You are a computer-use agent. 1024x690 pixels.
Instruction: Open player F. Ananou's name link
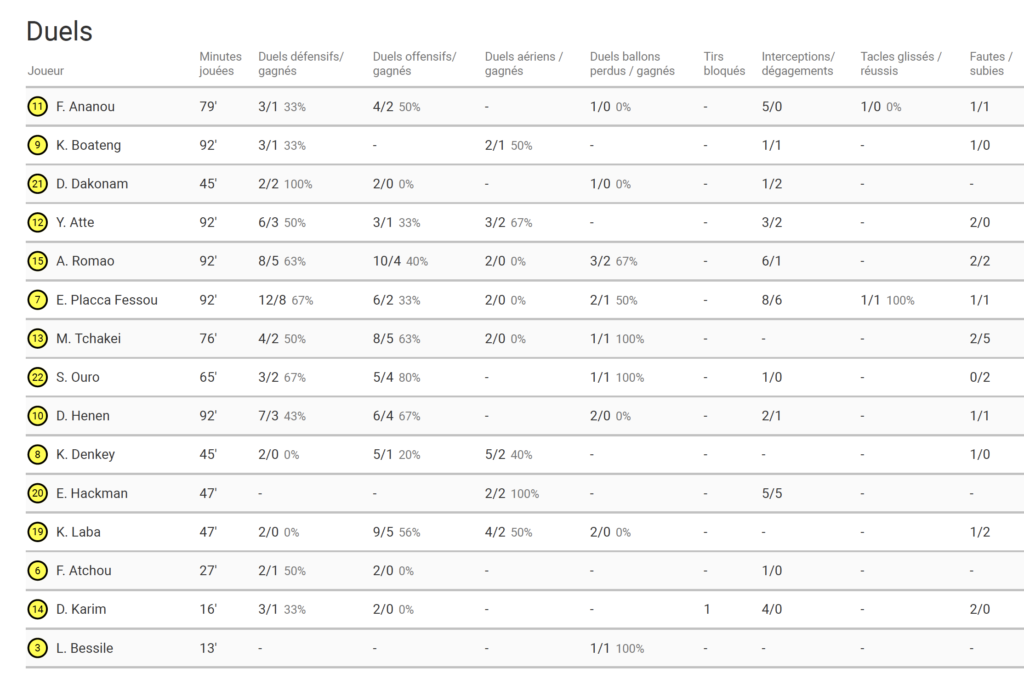[85, 107]
